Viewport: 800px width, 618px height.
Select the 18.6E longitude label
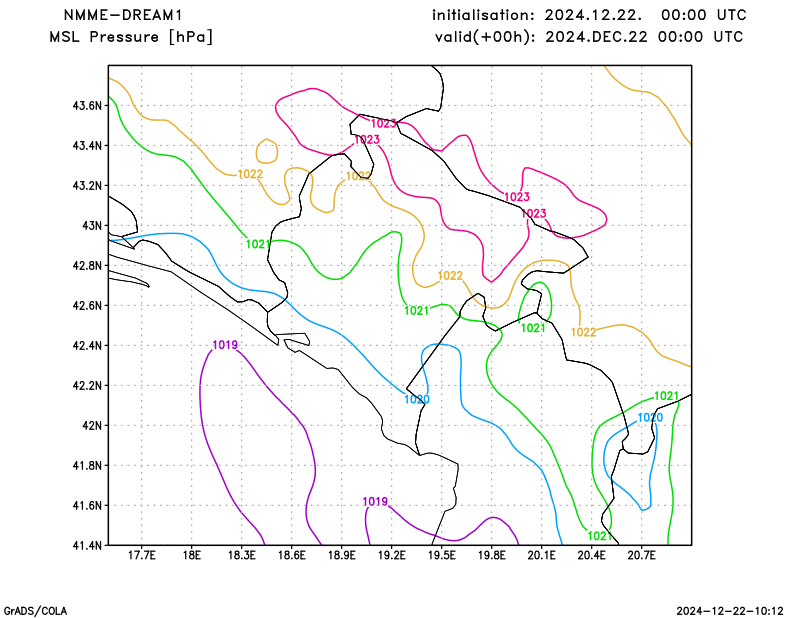(x=291, y=555)
